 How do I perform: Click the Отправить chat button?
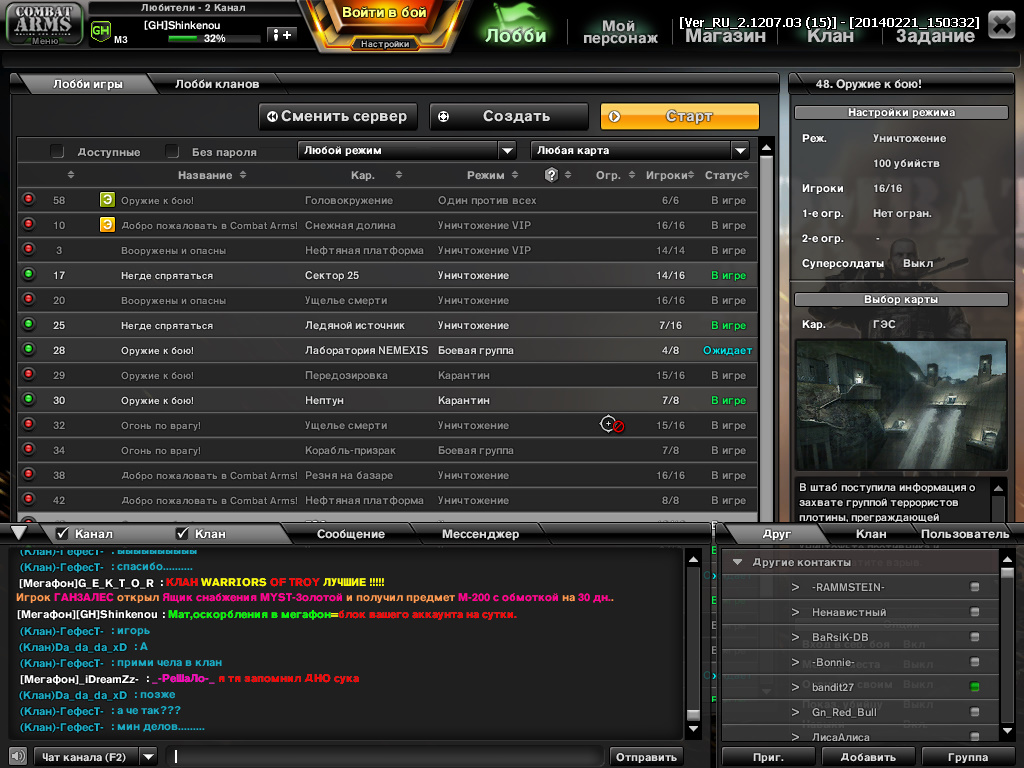click(646, 757)
